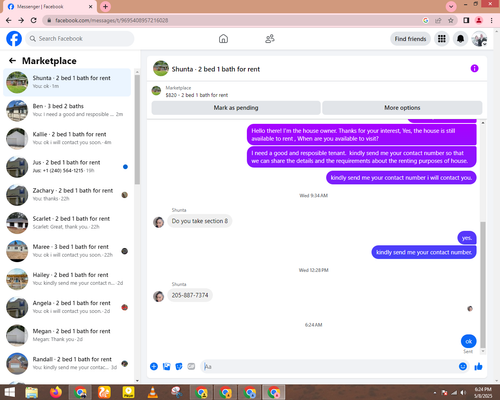Open account profile menu
Image resolution: width=500 pixels, height=400 pixels.
coord(479,39)
